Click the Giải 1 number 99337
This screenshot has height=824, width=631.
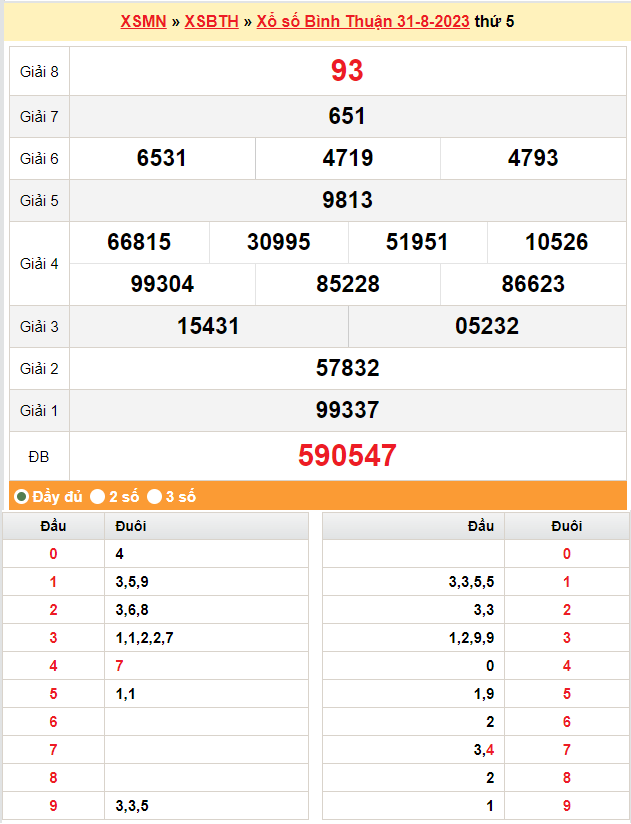[x=347, y=410]
